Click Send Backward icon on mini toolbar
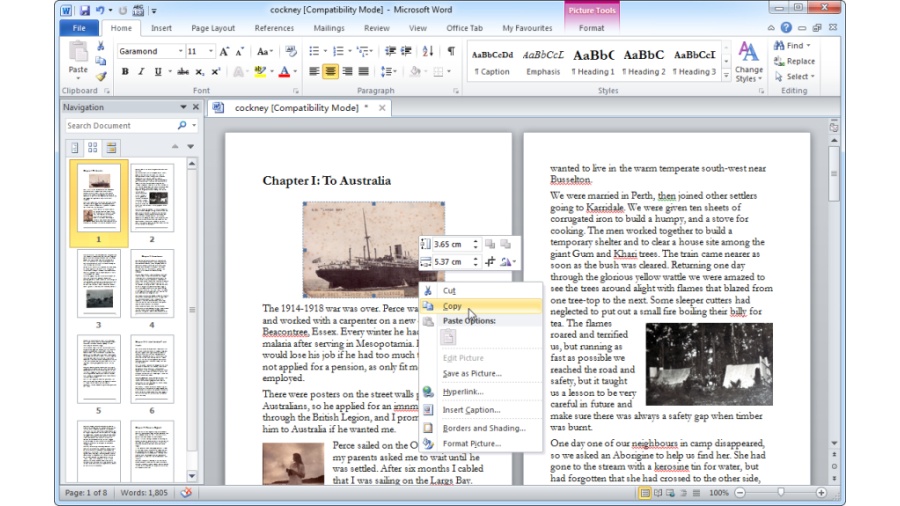 point(506,244)
